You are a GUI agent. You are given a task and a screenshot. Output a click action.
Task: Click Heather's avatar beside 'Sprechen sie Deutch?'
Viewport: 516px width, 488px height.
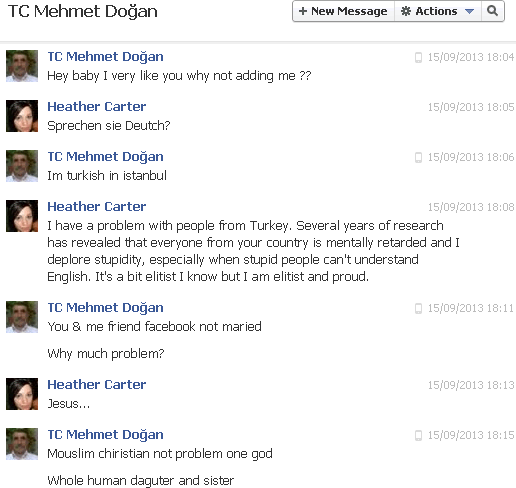(x=22, y=116)
